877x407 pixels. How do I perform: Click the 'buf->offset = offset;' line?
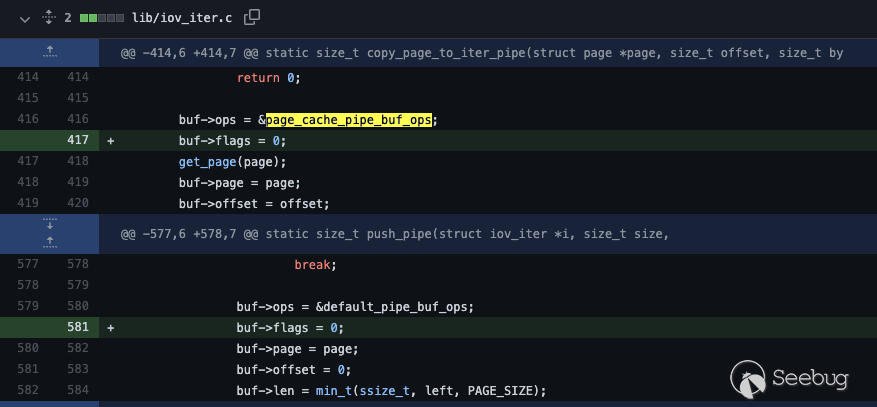(254, 204)
